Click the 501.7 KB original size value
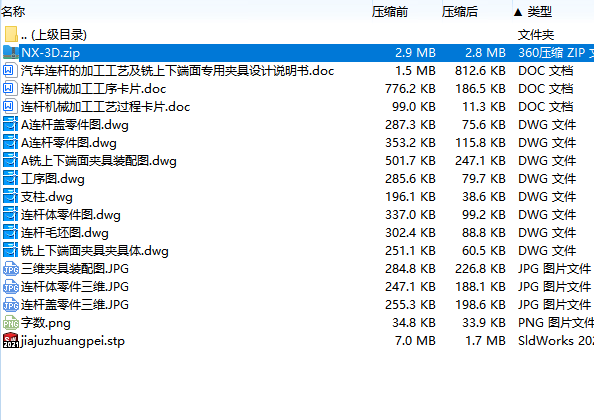The image size is (594, 420). 410,161
